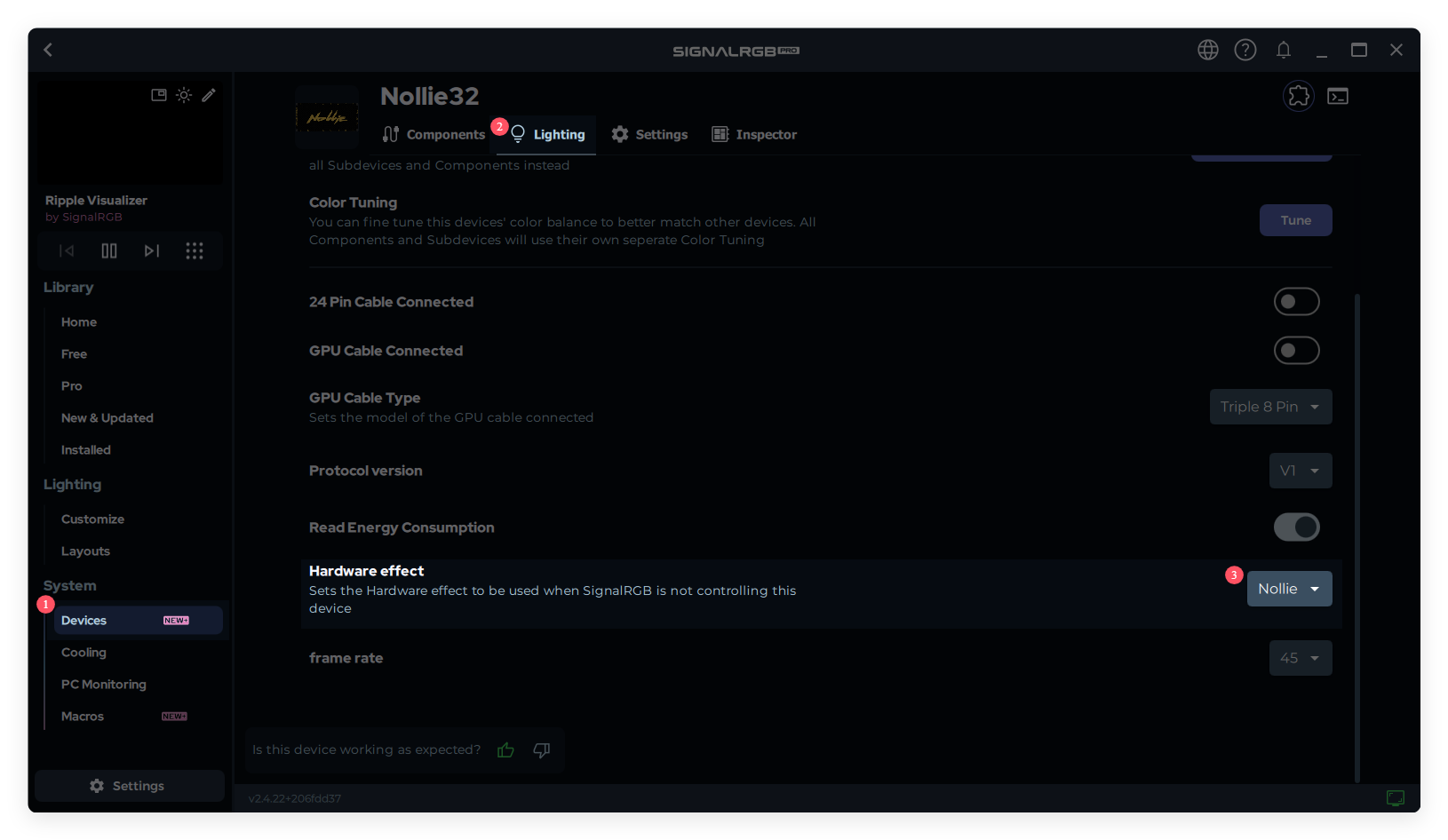The height and width of the screenshot is (840, 1448).
Task: Open the help question mark icon
Action: tap(1245, 50)
